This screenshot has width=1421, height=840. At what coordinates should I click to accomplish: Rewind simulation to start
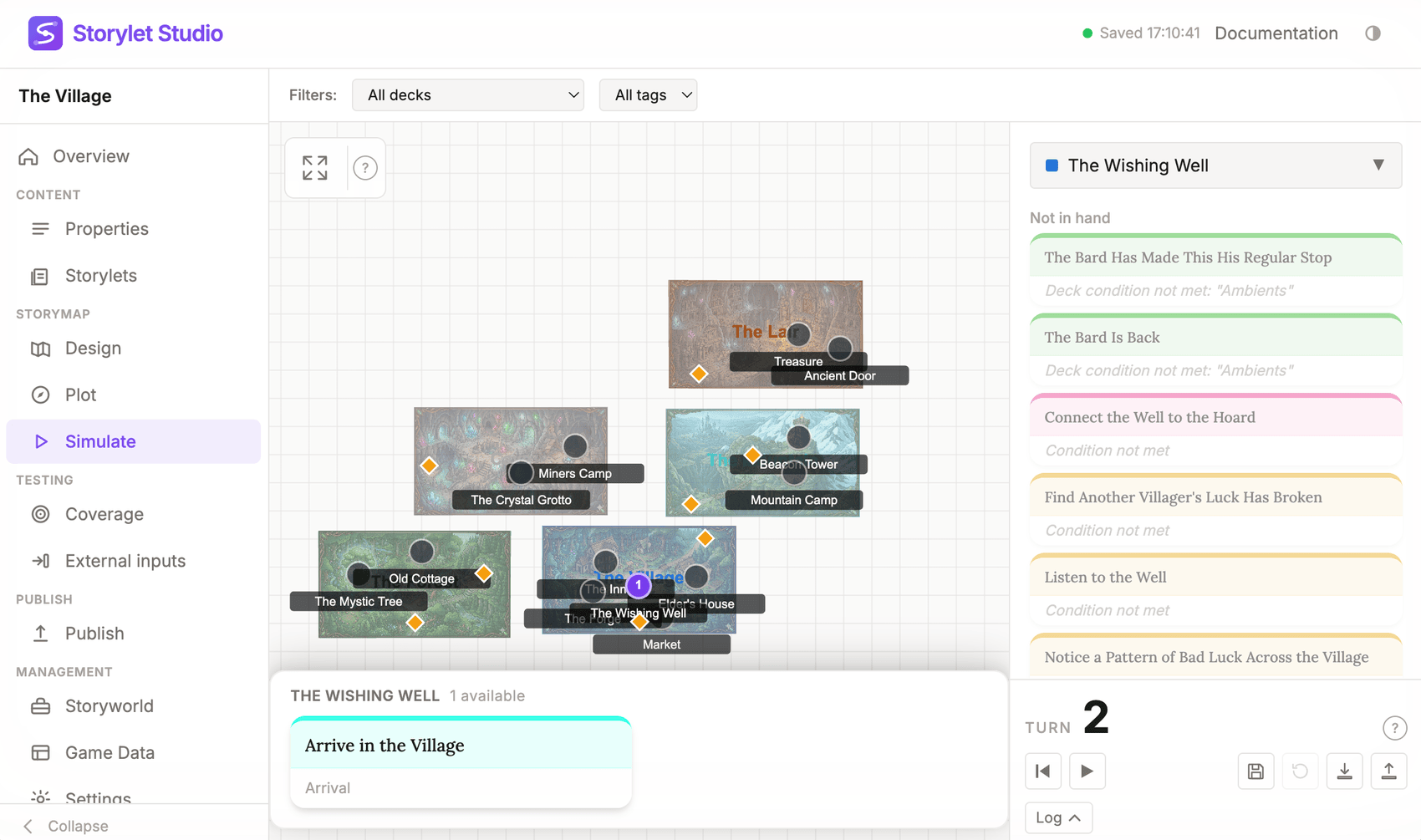pos(1043,771)
